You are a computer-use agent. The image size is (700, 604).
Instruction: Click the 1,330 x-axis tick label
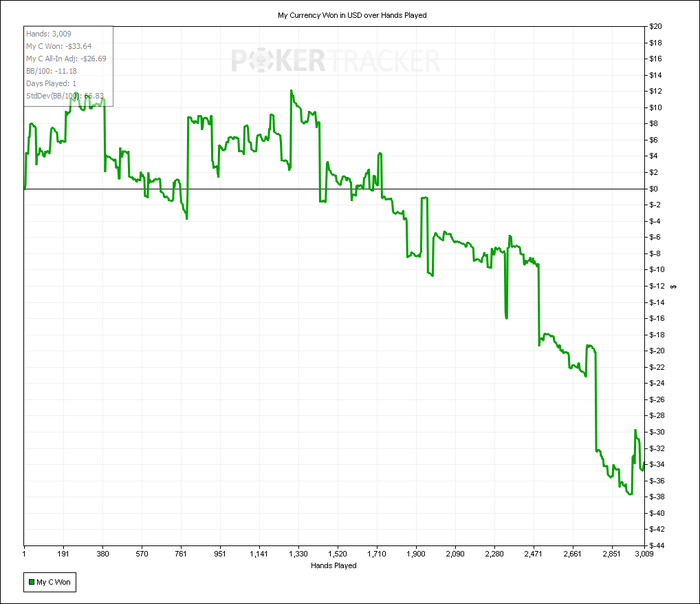pos(298,554)
